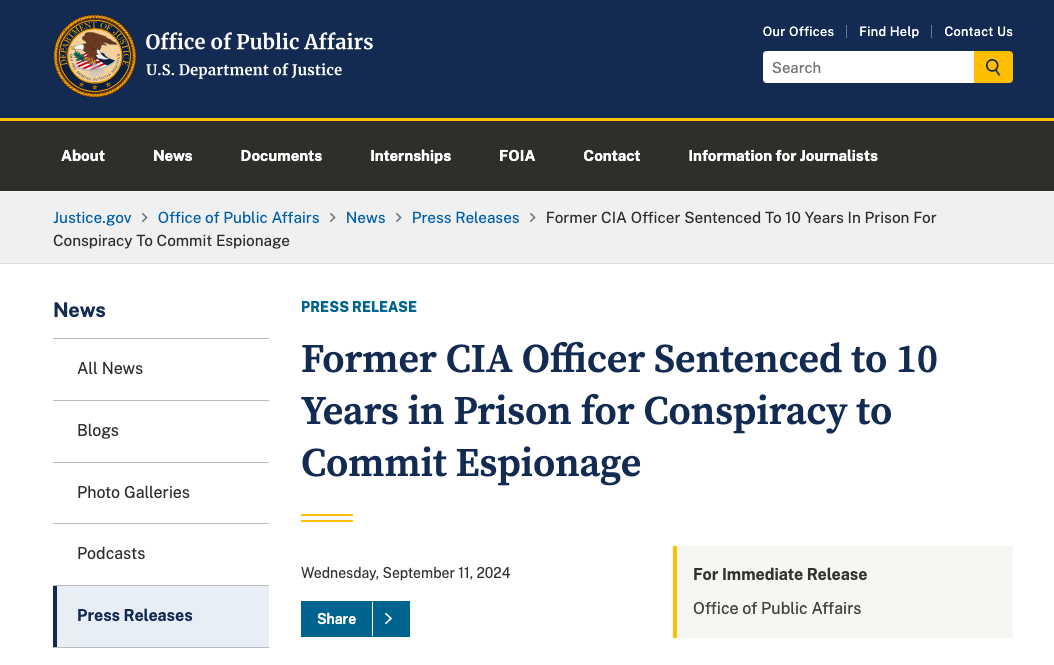Open Information for Journalists menu item
Image resolution: width=1054 pixels, height=665 pixels.
tap(783, 156)
